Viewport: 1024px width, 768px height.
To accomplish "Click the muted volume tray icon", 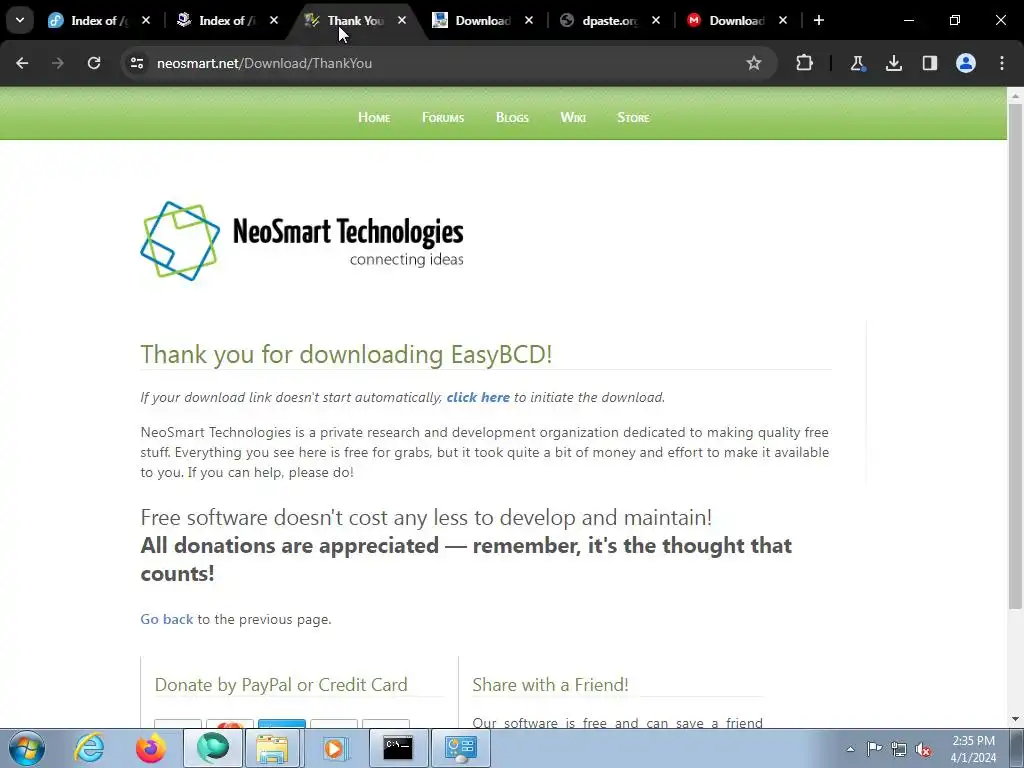I will (x=923, y=749).
